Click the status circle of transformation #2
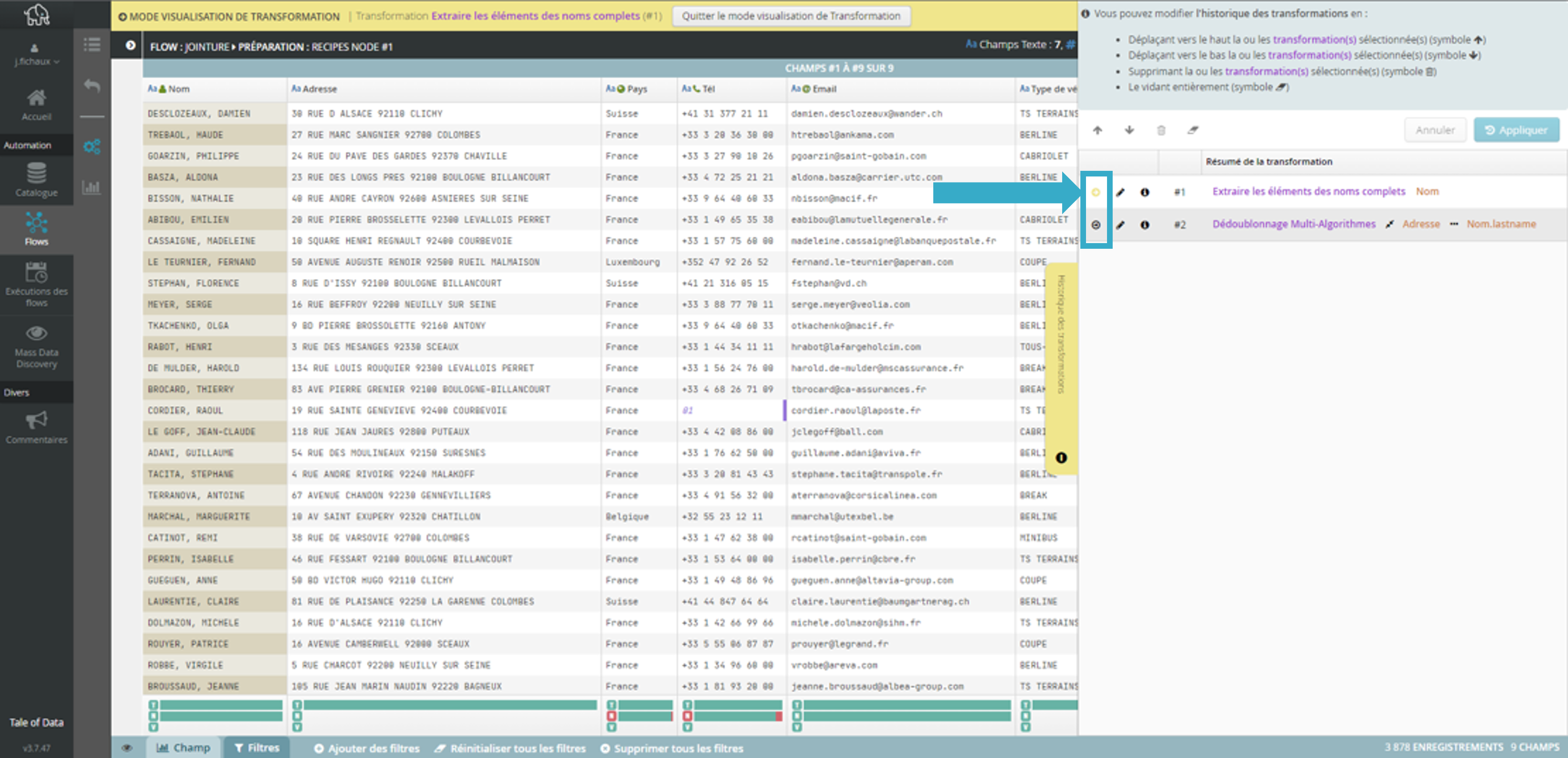This screenshot has width=1568, height=758. pyautogui.click(x=1096, y=225)
